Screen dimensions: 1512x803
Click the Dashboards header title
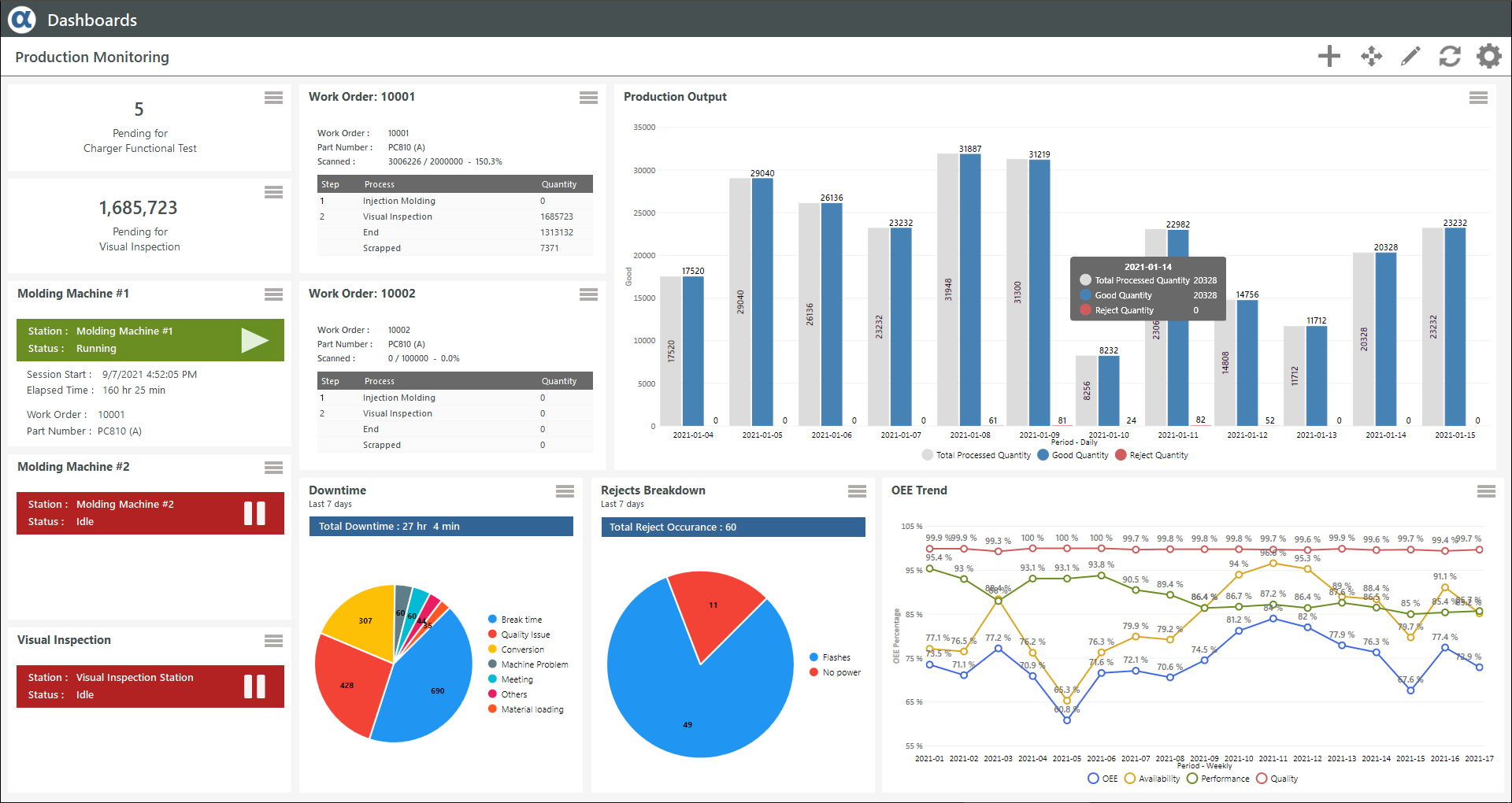(92, 20)
